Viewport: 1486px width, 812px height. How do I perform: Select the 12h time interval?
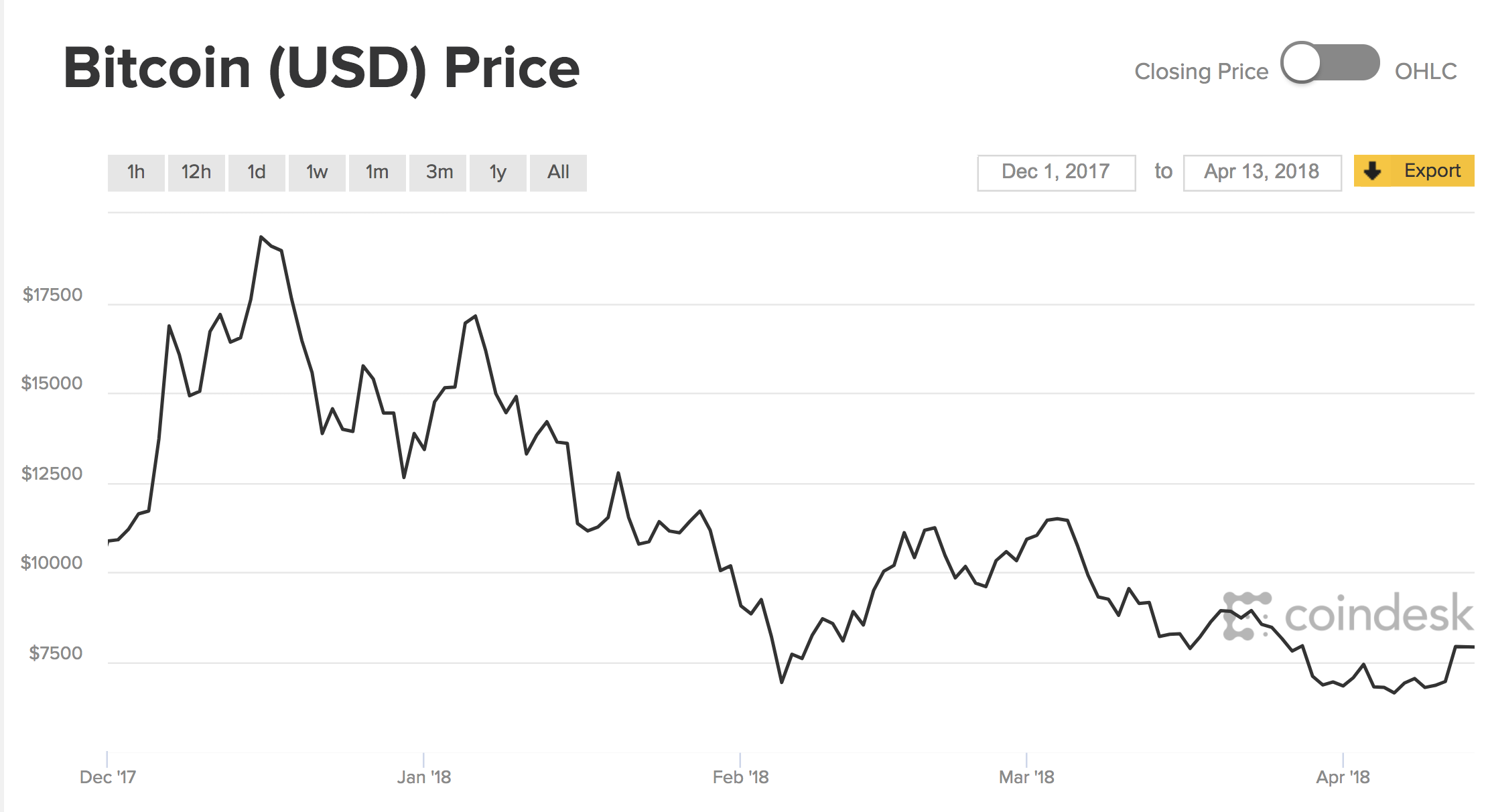[x=196, y=172]
